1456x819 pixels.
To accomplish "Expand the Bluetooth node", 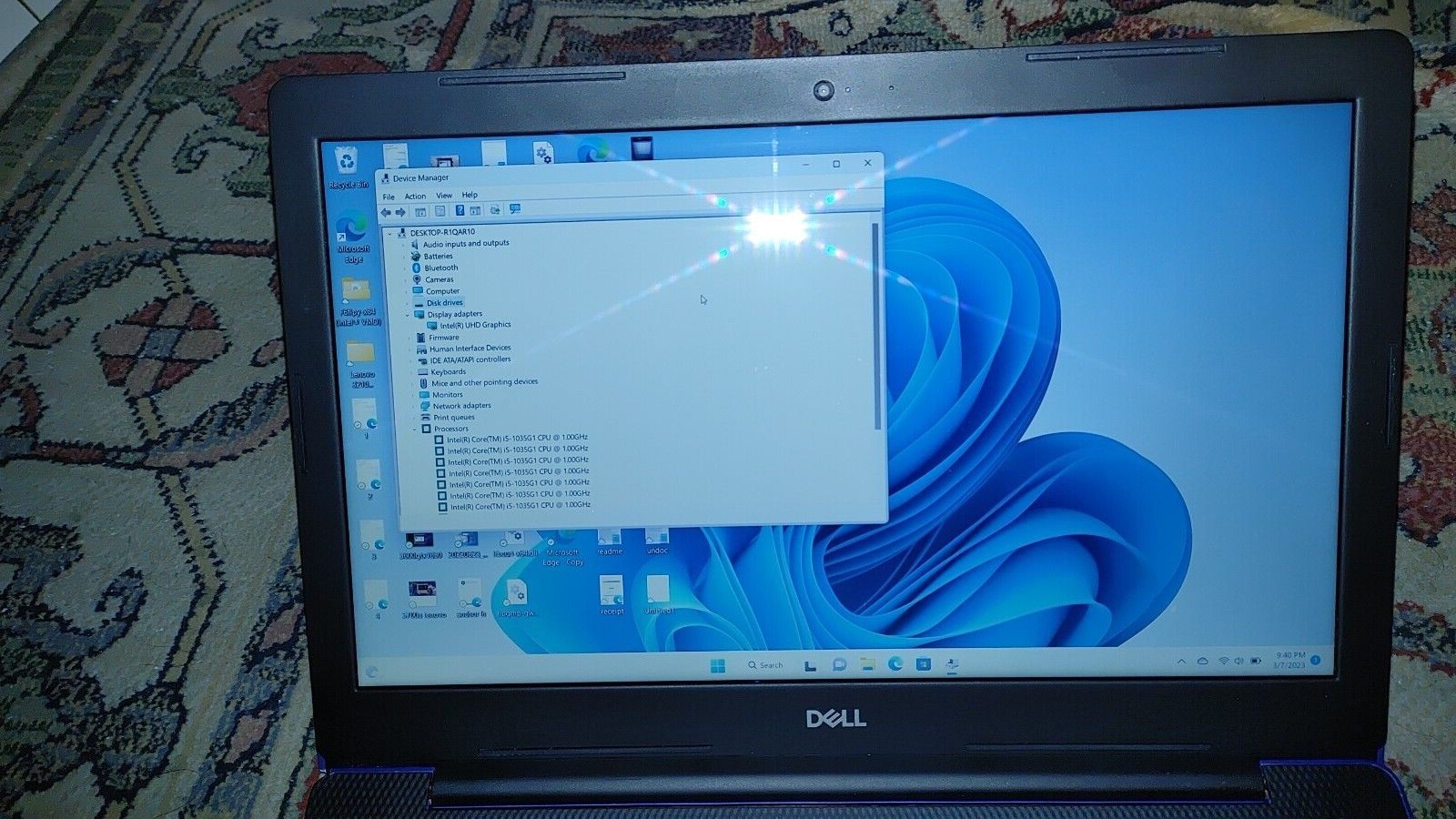I will (406, 269).
